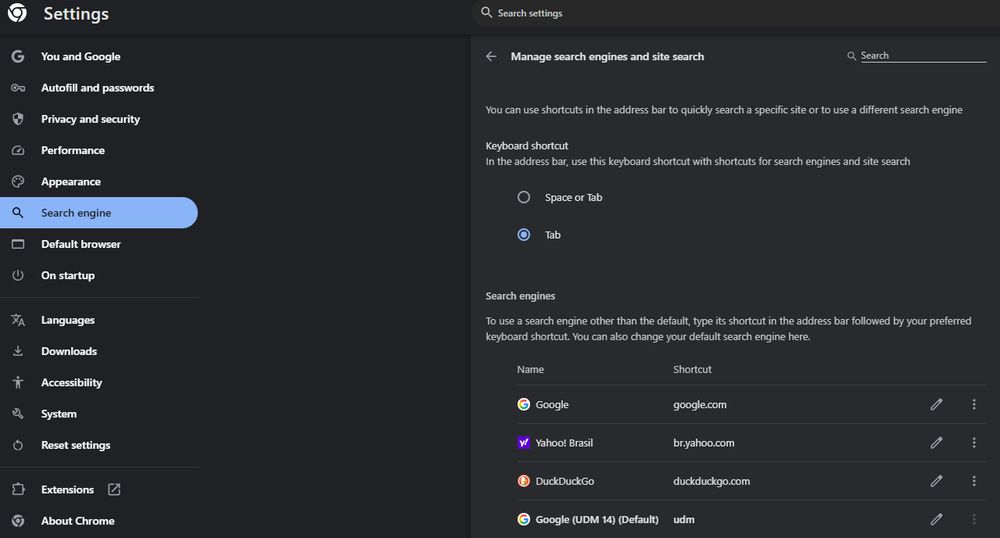Click the Chrome logo next to Settings
This screenshot has width=1000, height=538.
[18, 14]
